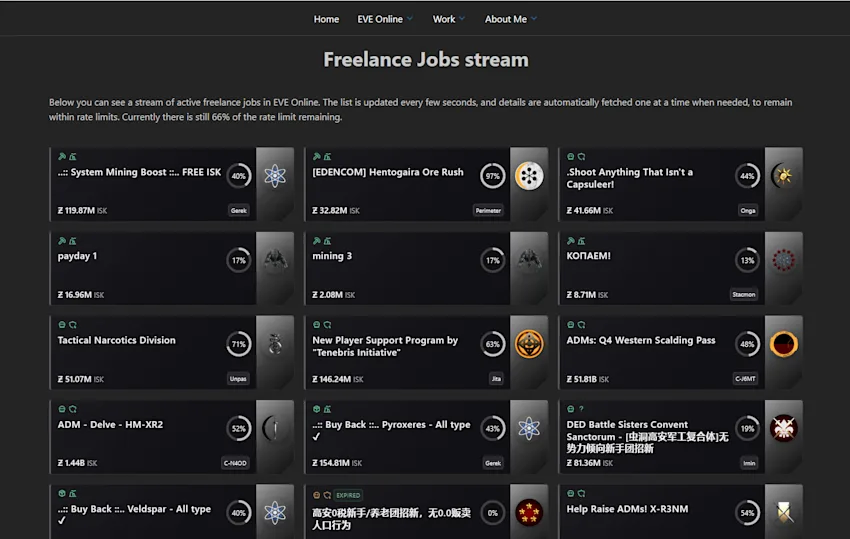Click question mark icon on DED Battle Sisters card
The image size is (850, 539).
[581, 409]
